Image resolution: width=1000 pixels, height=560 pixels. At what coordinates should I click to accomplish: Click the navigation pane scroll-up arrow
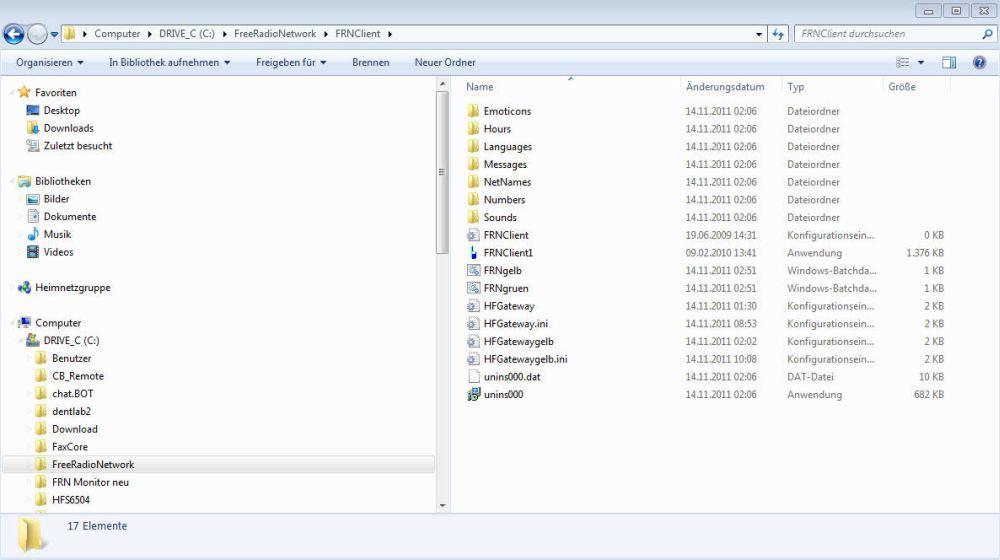[443, 84]
